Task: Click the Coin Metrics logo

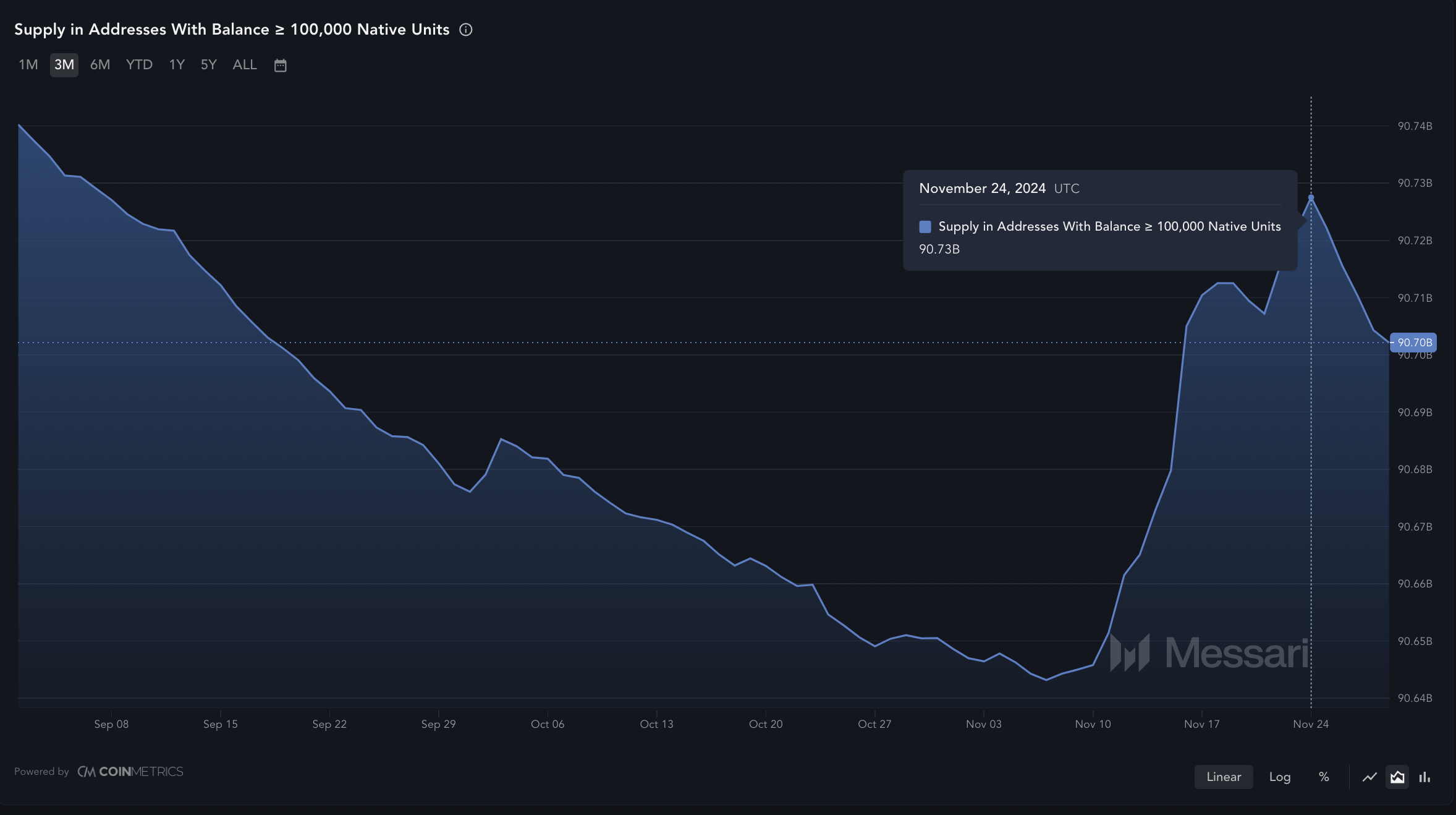Action: [130, 772]
